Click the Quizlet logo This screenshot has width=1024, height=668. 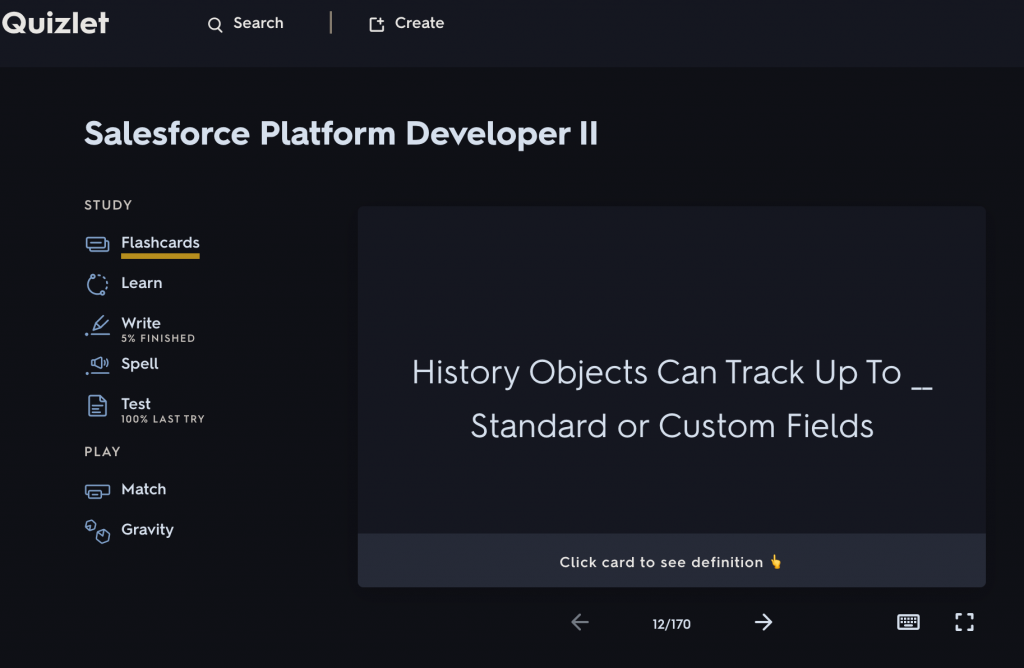(55, 23)
